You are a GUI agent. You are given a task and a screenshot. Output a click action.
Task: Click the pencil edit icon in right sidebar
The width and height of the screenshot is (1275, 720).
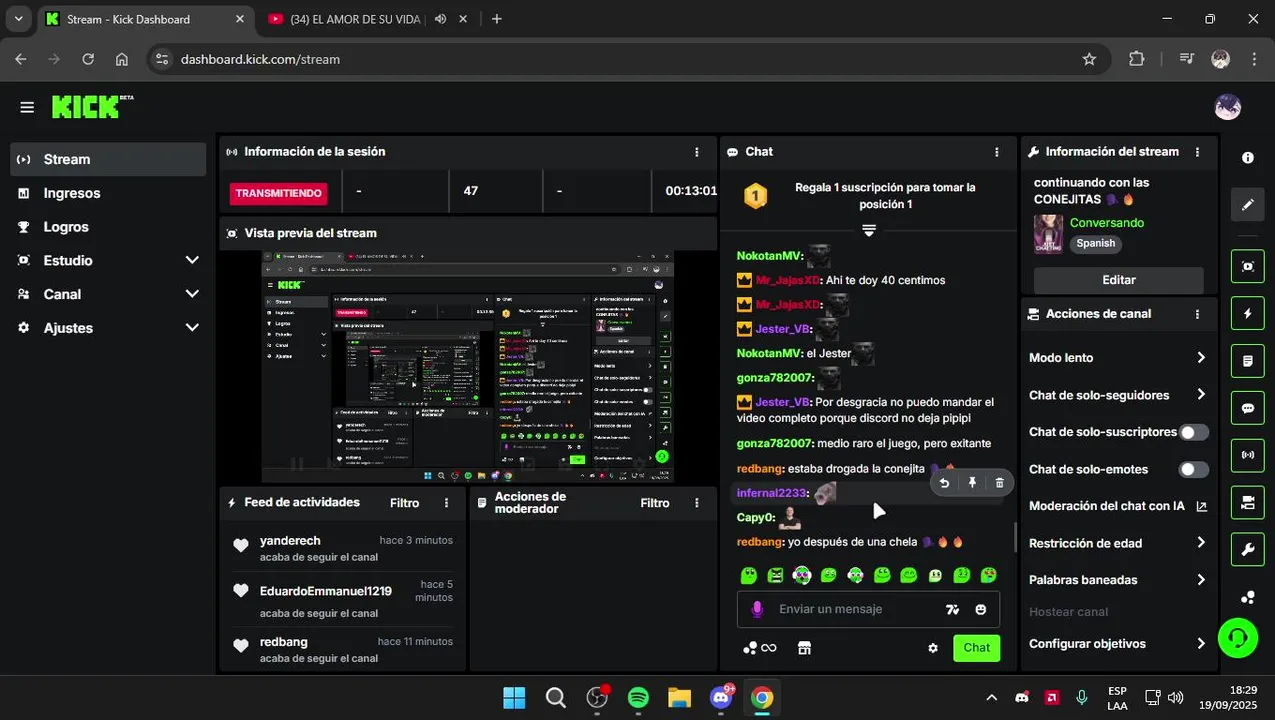click(x=1248, y=205)
